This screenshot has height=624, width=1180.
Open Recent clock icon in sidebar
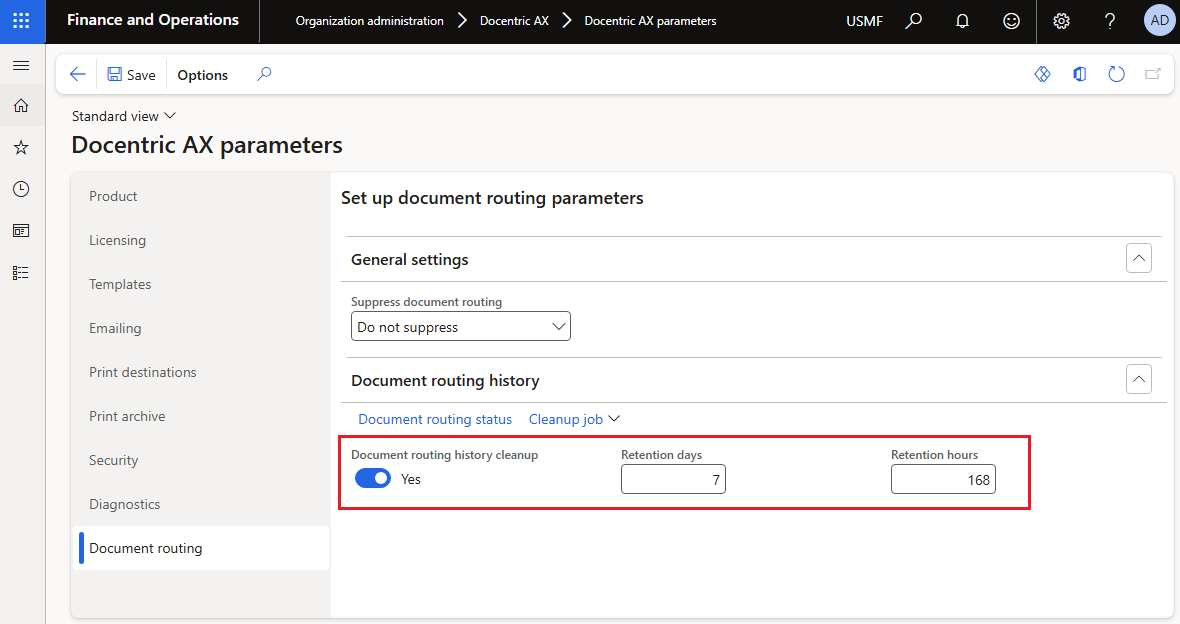point(21,189)
